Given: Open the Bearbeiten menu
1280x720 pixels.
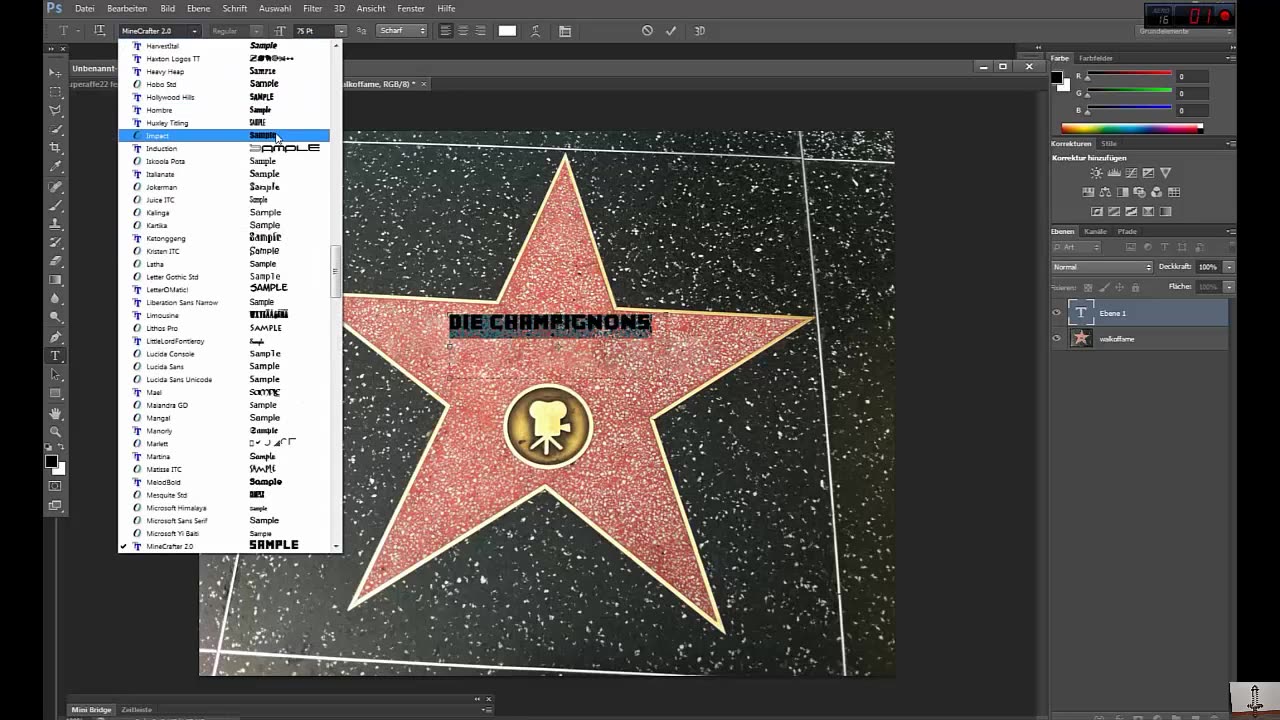Looking at the screenshot, I should [x=127, y=8].
